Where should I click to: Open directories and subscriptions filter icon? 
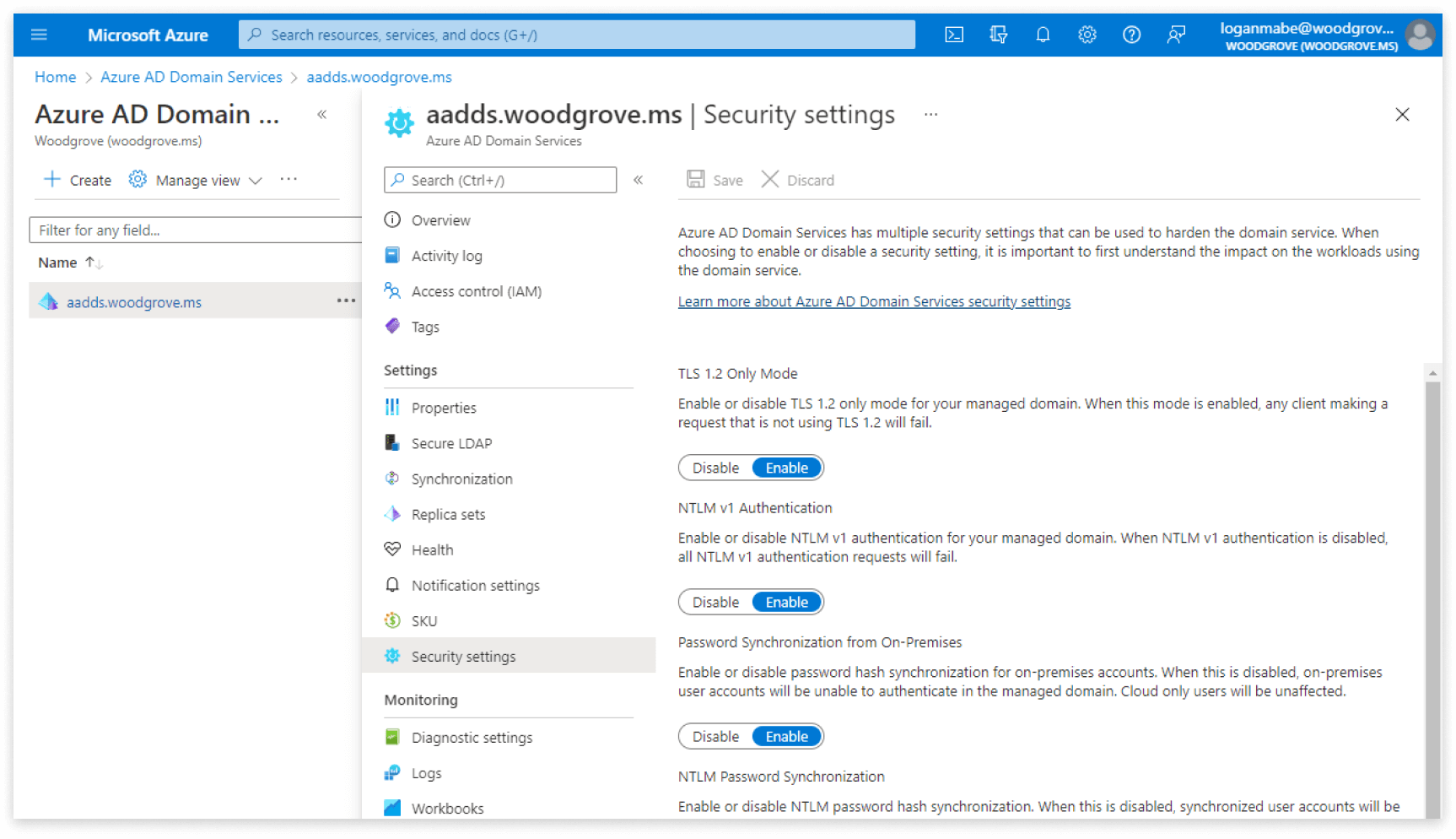(x=999, y=35)
